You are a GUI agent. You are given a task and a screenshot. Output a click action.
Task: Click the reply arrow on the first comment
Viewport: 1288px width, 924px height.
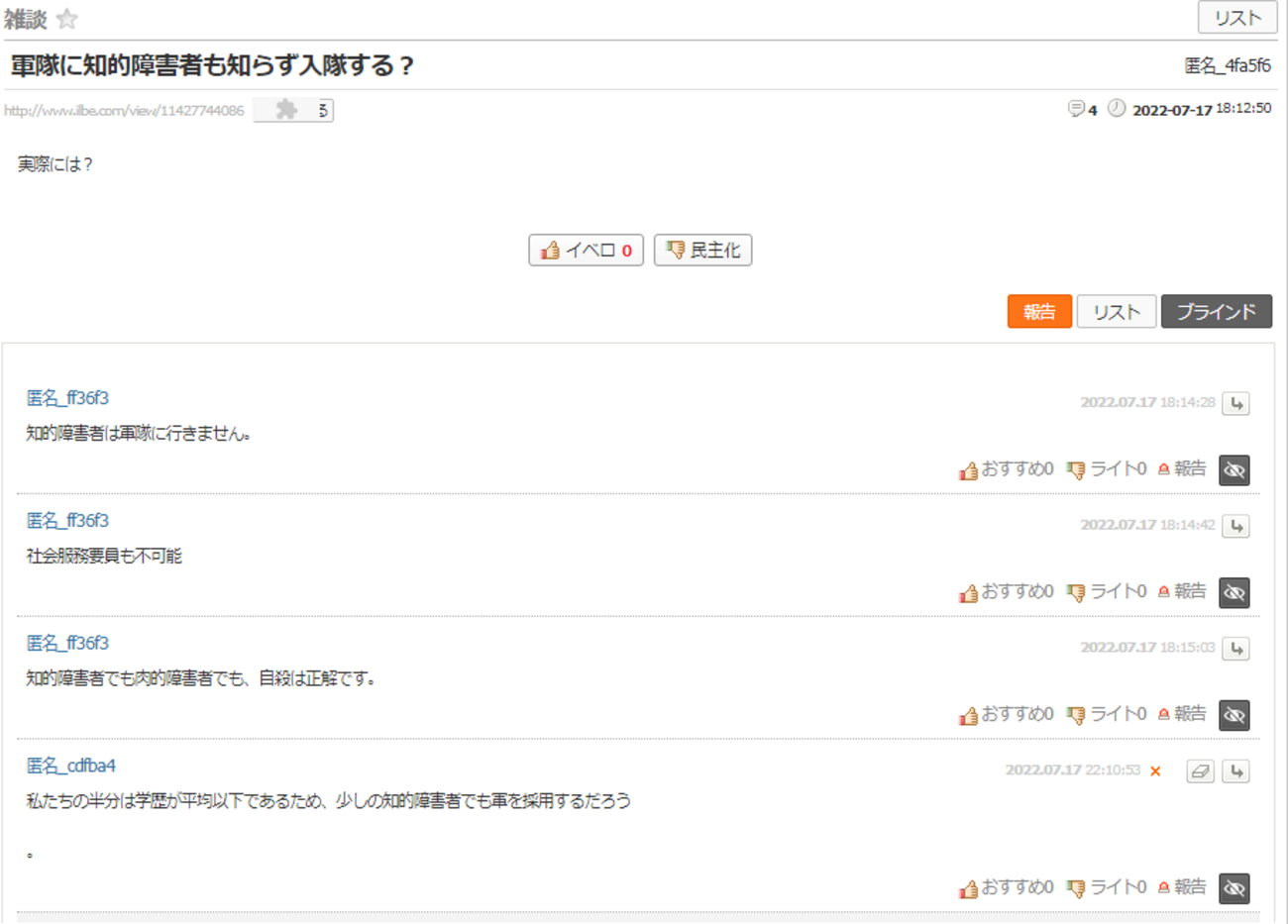click(x=1235, y=403)
